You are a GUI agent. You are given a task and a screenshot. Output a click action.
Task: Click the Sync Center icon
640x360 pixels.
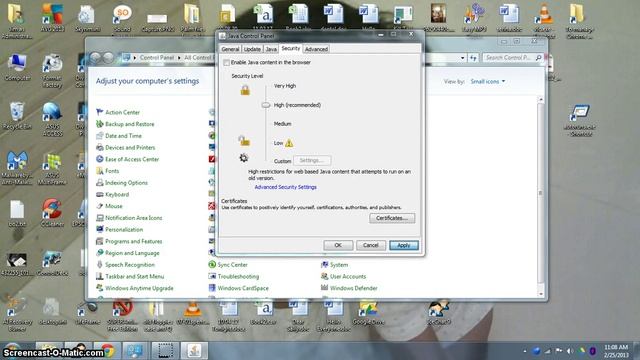tap(212, 265)
